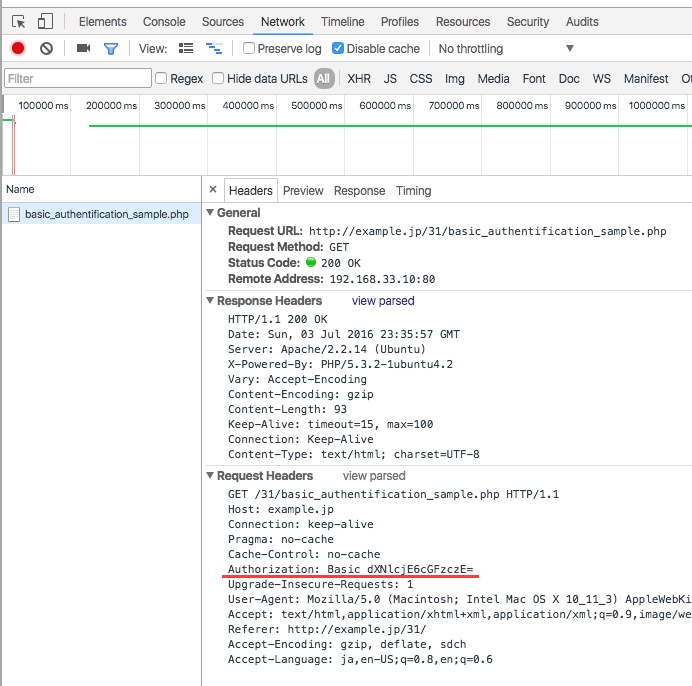Click the file icon beside basic_authentification_sample.php

pyautogui.click(x=14, y=214)
